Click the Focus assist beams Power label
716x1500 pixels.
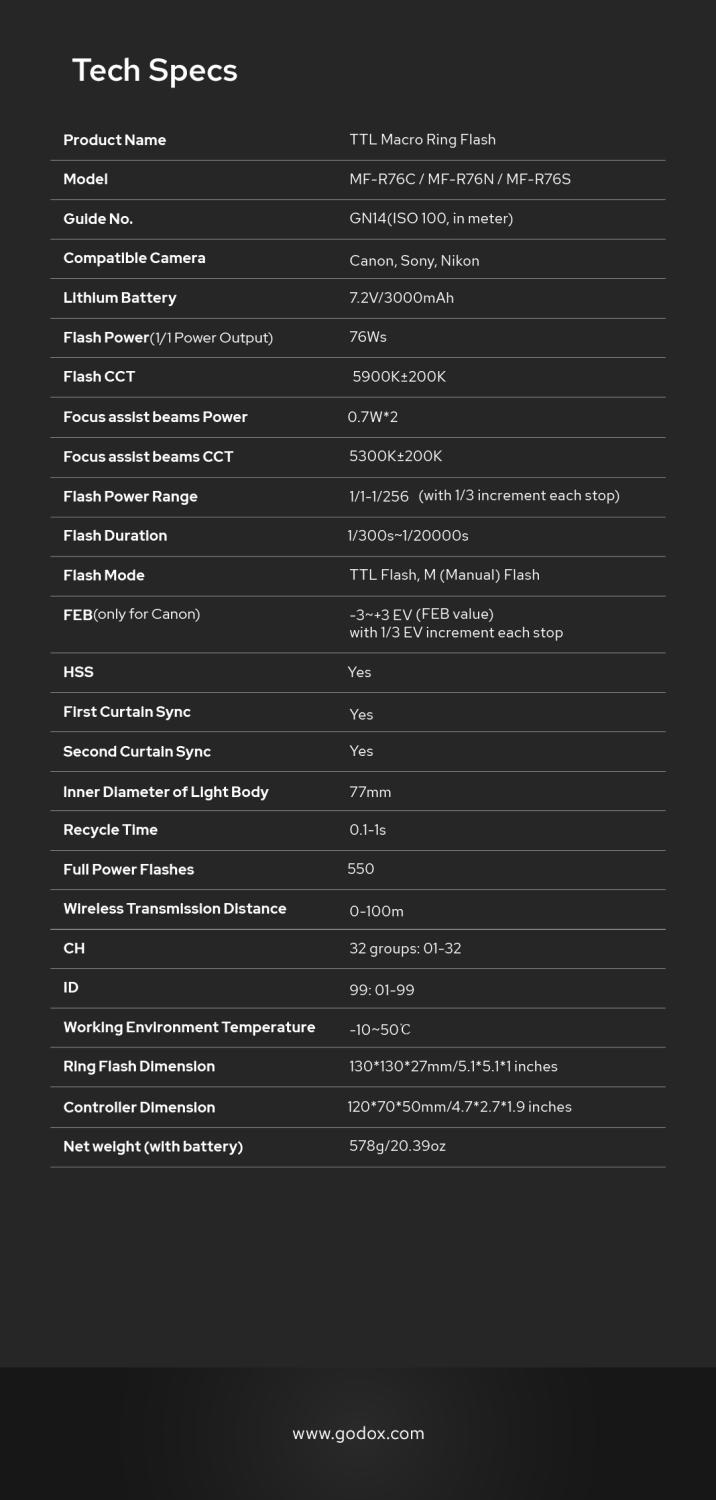click(155, 417)
